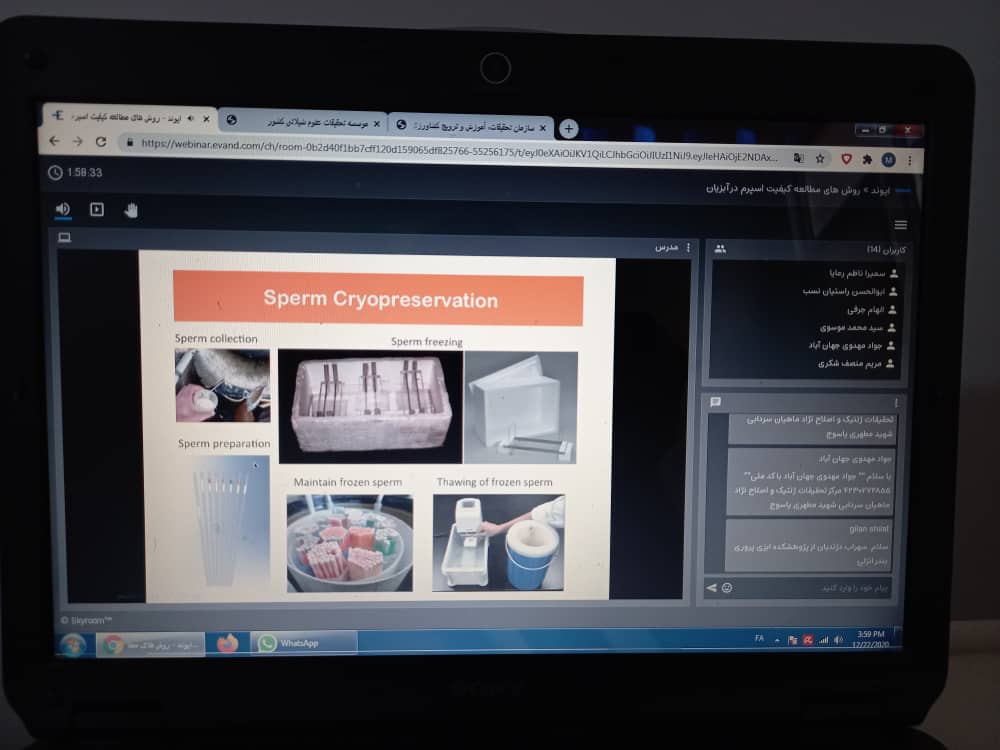The width and height of the screenshot is (1000, 750).
Task: Bookmark this page with star icon
Action: 820,158
